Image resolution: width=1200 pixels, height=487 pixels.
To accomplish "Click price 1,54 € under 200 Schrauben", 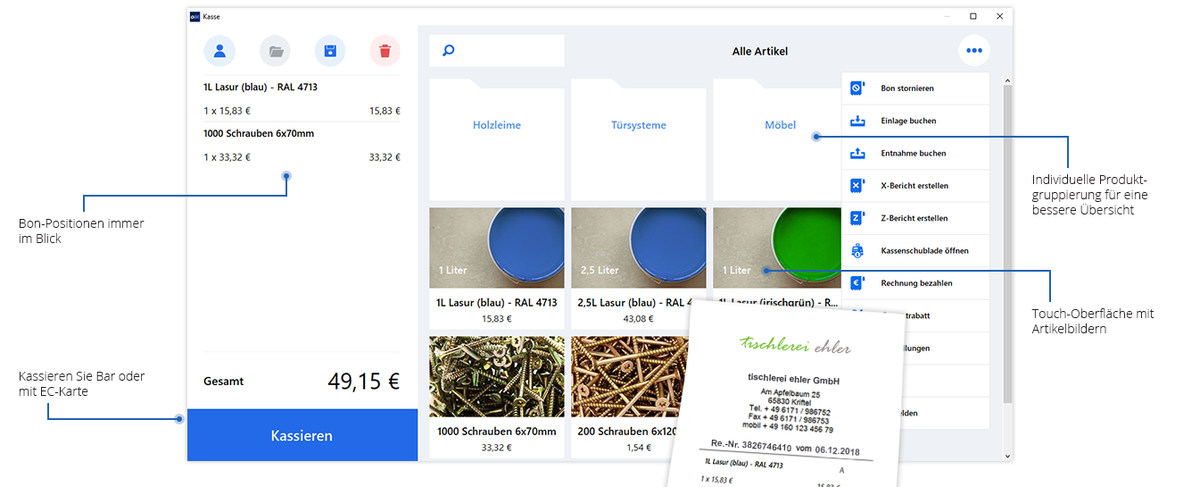I will click(x=638, y=447).
